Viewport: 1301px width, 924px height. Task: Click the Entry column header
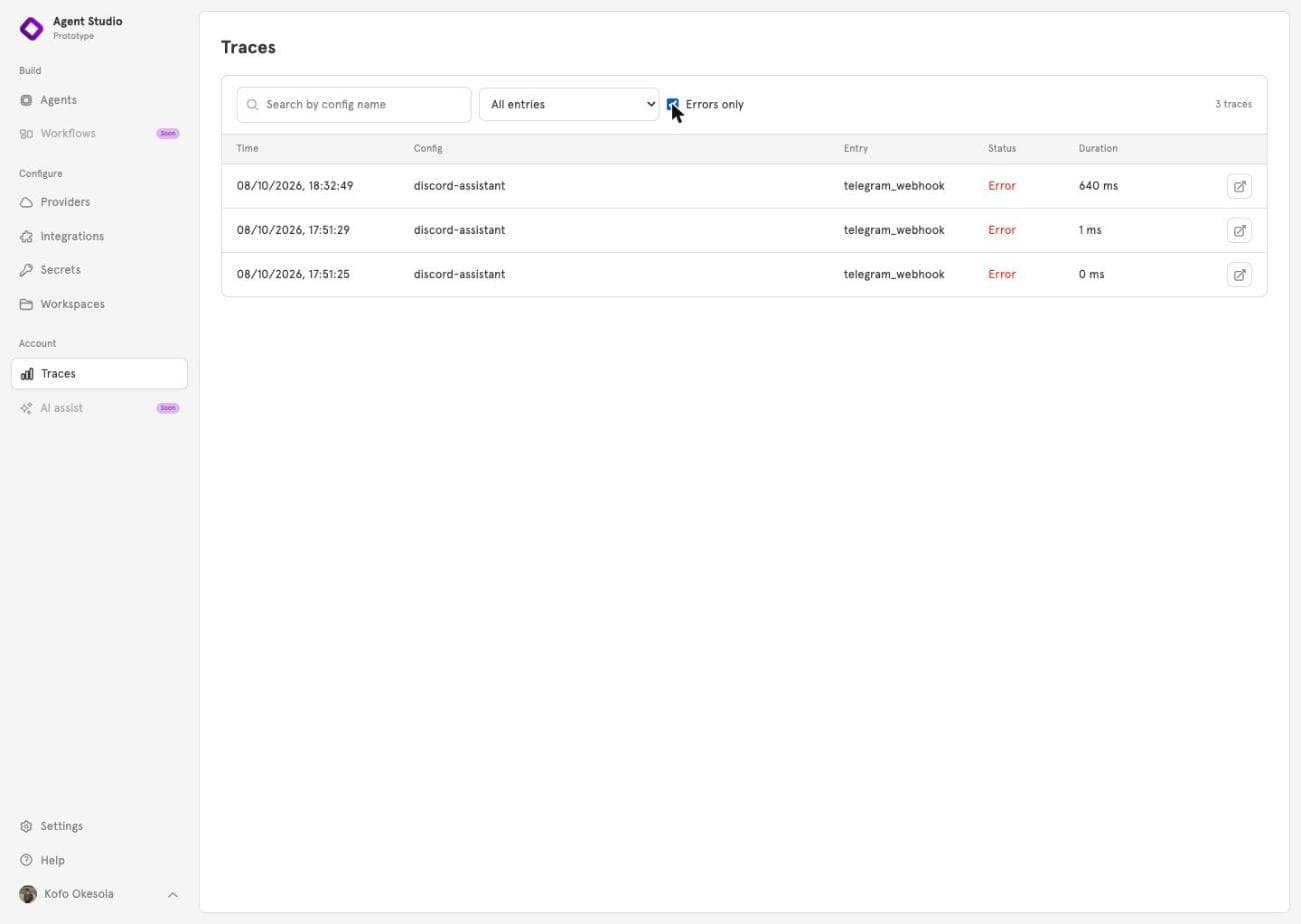[x=856, y=148]
